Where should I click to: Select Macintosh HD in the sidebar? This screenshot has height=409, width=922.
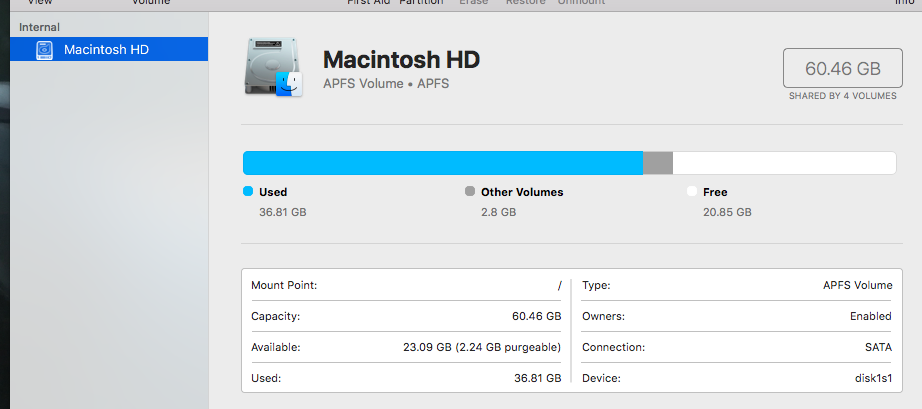pyautogui.click(x=109, y=49)
